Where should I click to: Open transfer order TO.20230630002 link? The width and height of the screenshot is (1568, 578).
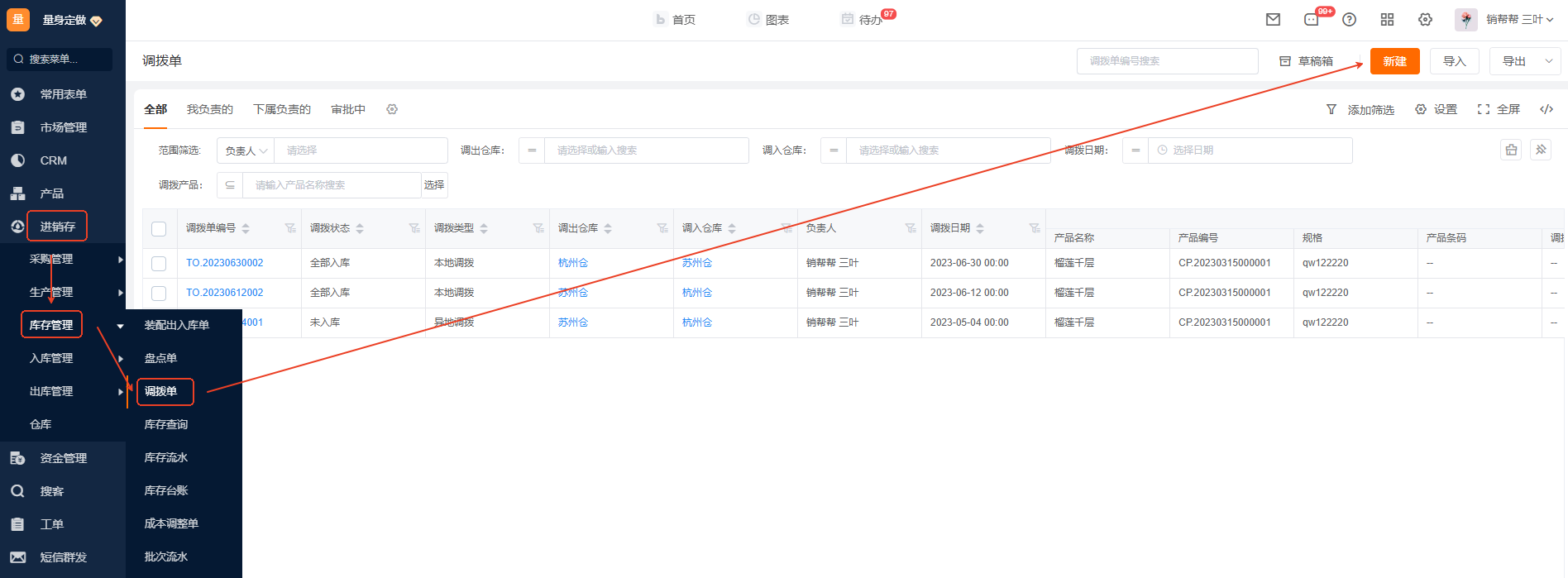pos(225,263)
